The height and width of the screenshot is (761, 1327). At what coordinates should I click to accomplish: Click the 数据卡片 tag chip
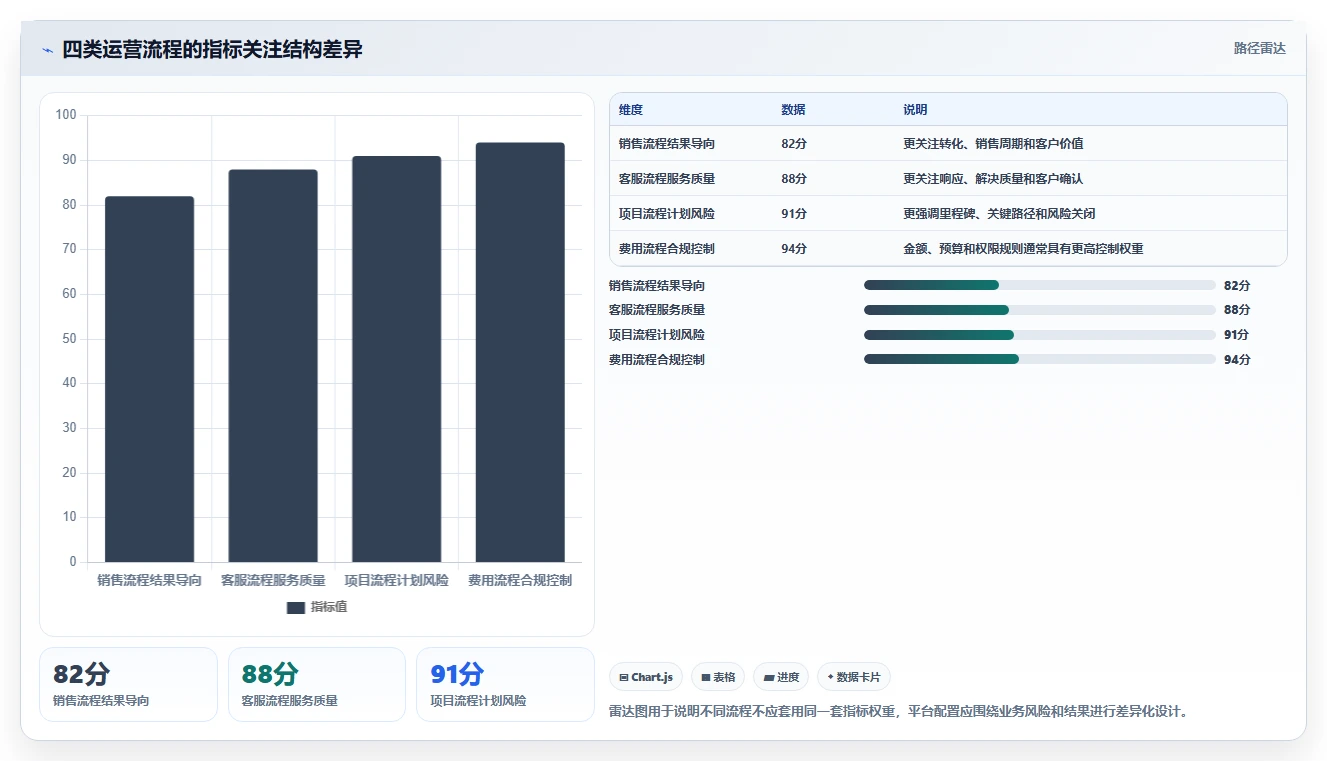point(854,677)
